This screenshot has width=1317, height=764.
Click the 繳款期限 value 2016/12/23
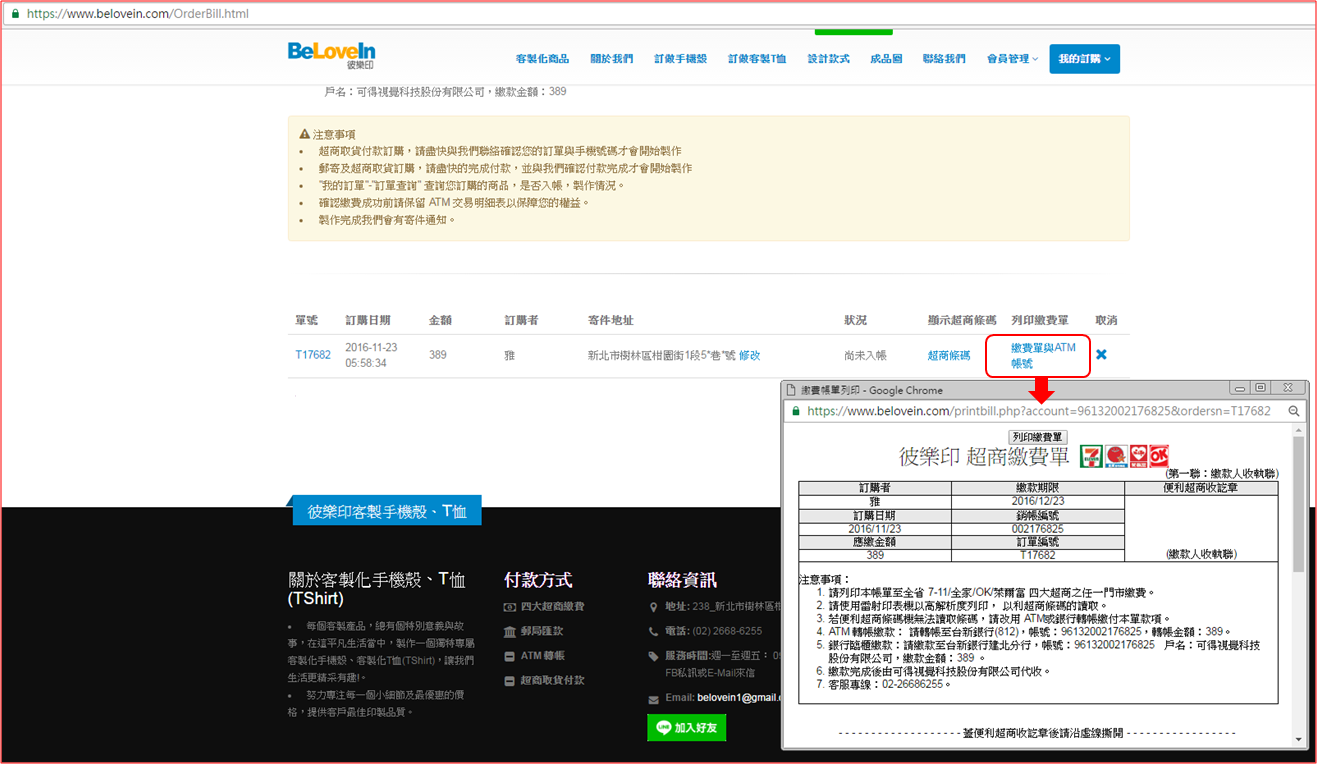[x=1038, y=501]
